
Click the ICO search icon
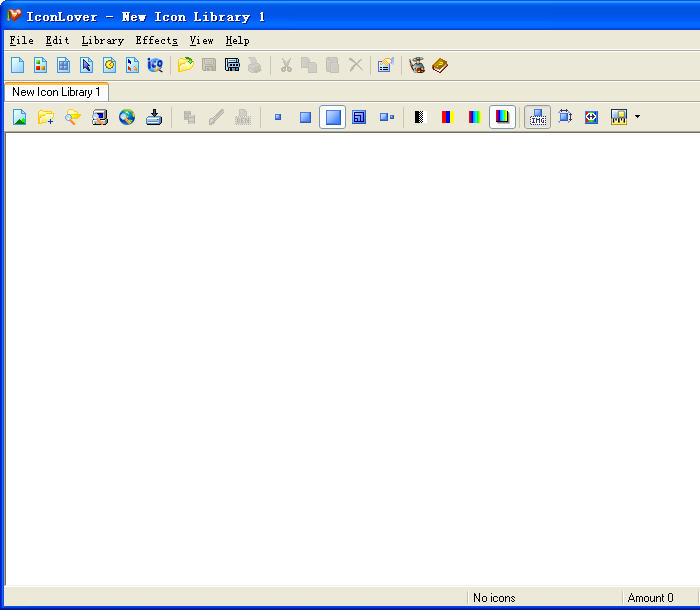155,65
